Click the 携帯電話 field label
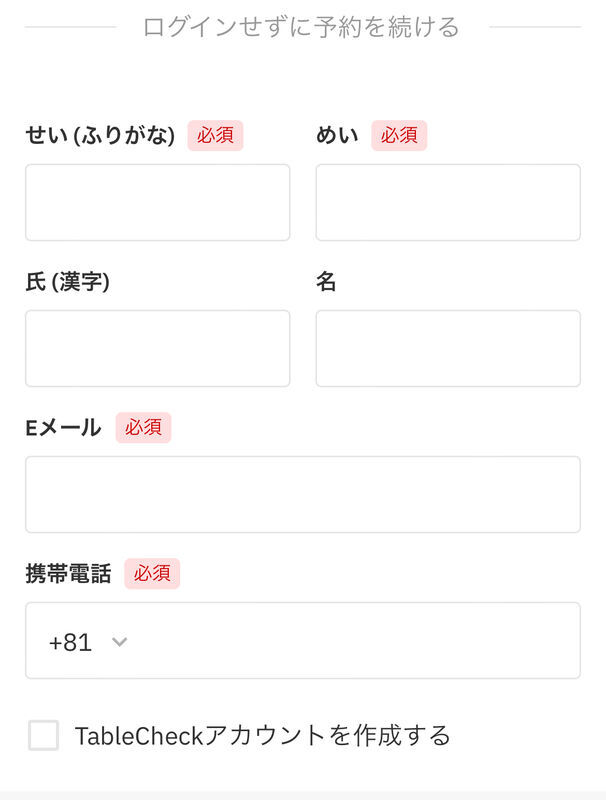Image resolution: width=606 pixels, height=800 pixels. tap(68, 573)
